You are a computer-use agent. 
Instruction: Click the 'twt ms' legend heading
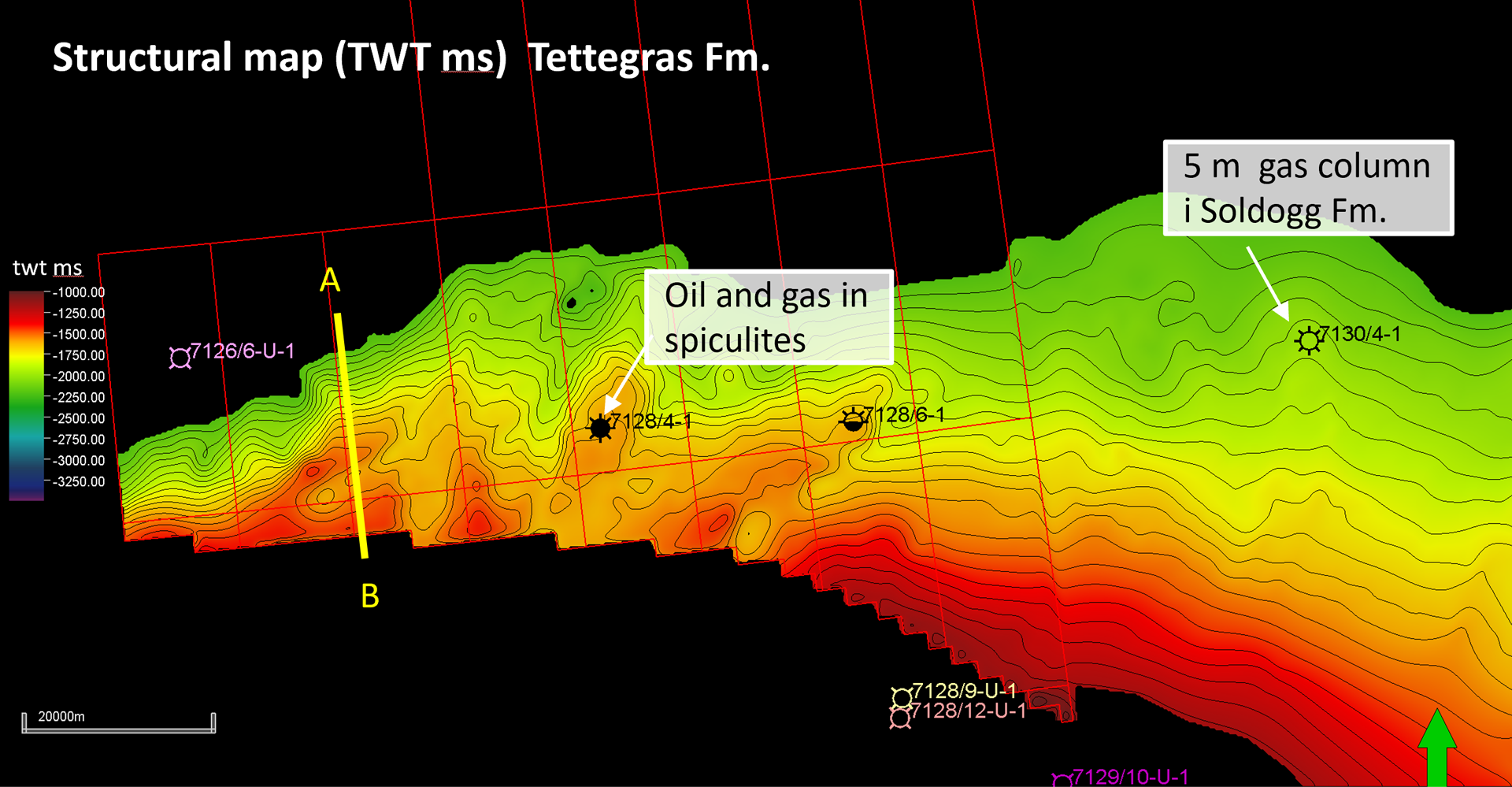47,268
